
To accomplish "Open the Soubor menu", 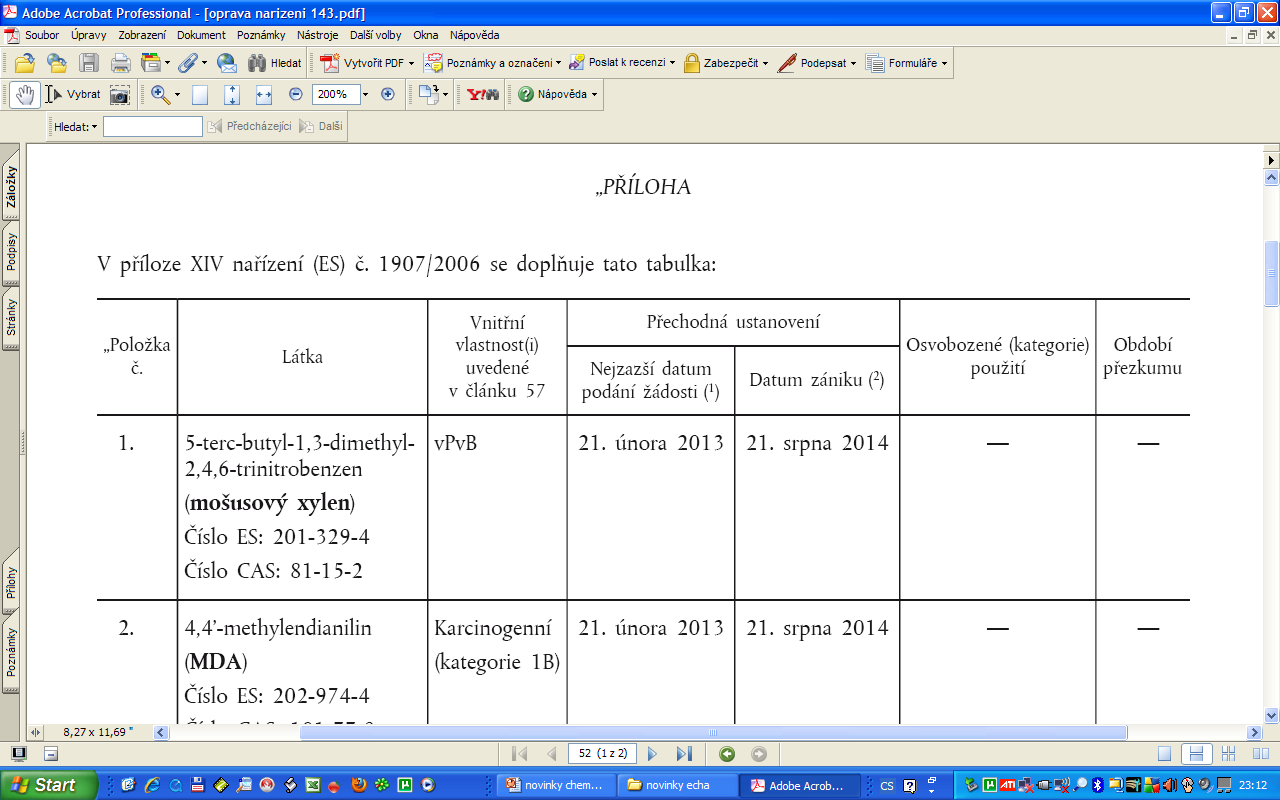I will [42, 35].
